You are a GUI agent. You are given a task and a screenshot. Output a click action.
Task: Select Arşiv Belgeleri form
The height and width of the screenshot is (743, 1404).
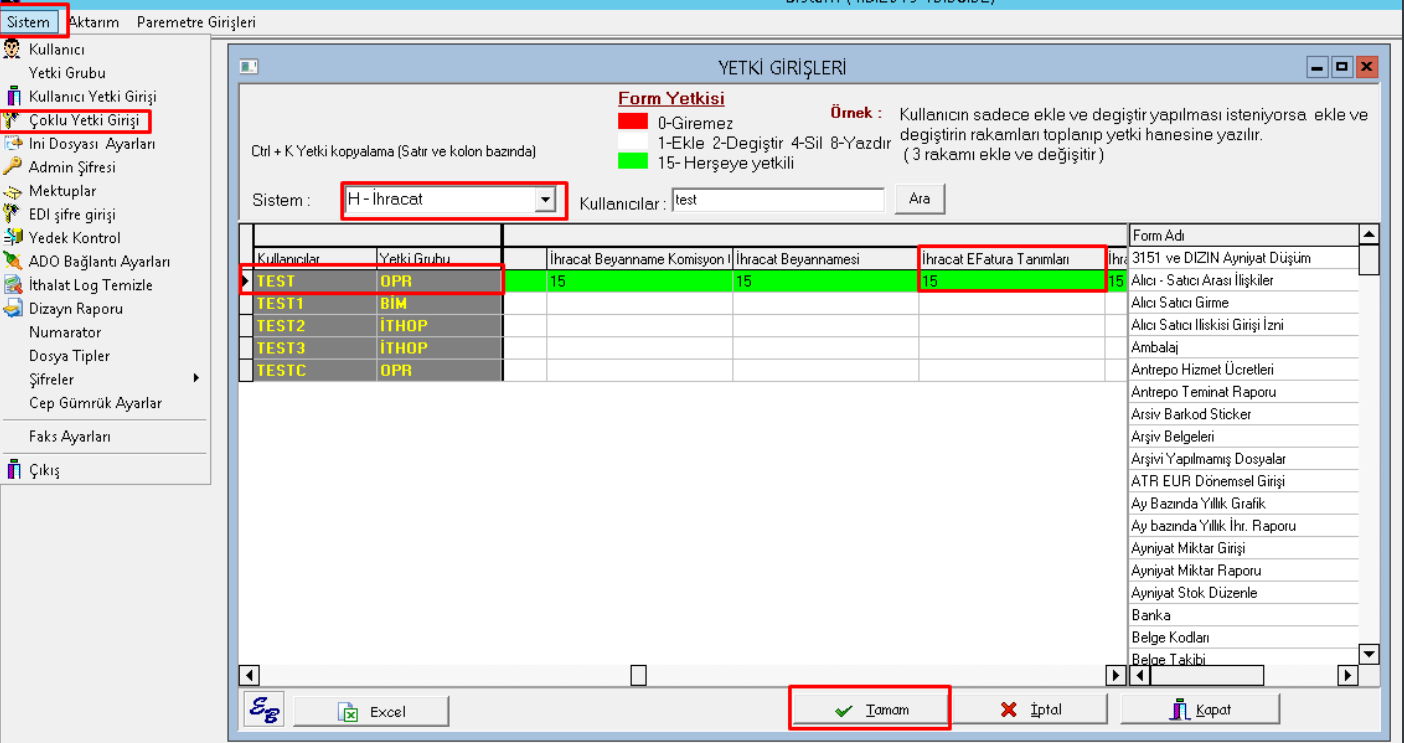pyautogui.click(x=1244, y=436)
